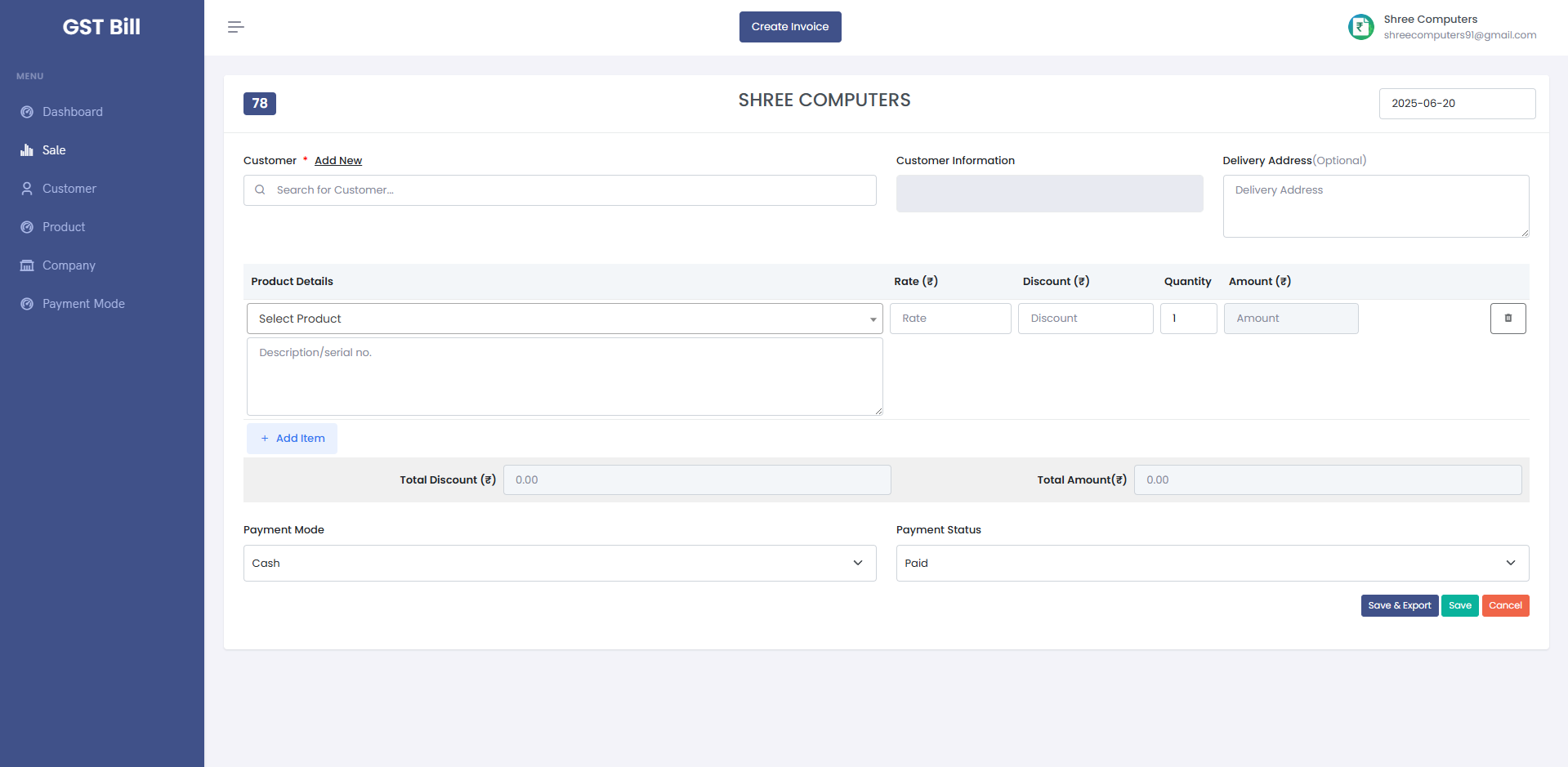Screen dimensions: 1568x767
Task: Click the SHREE COMPUTERS heading
Action: (824, 100)
